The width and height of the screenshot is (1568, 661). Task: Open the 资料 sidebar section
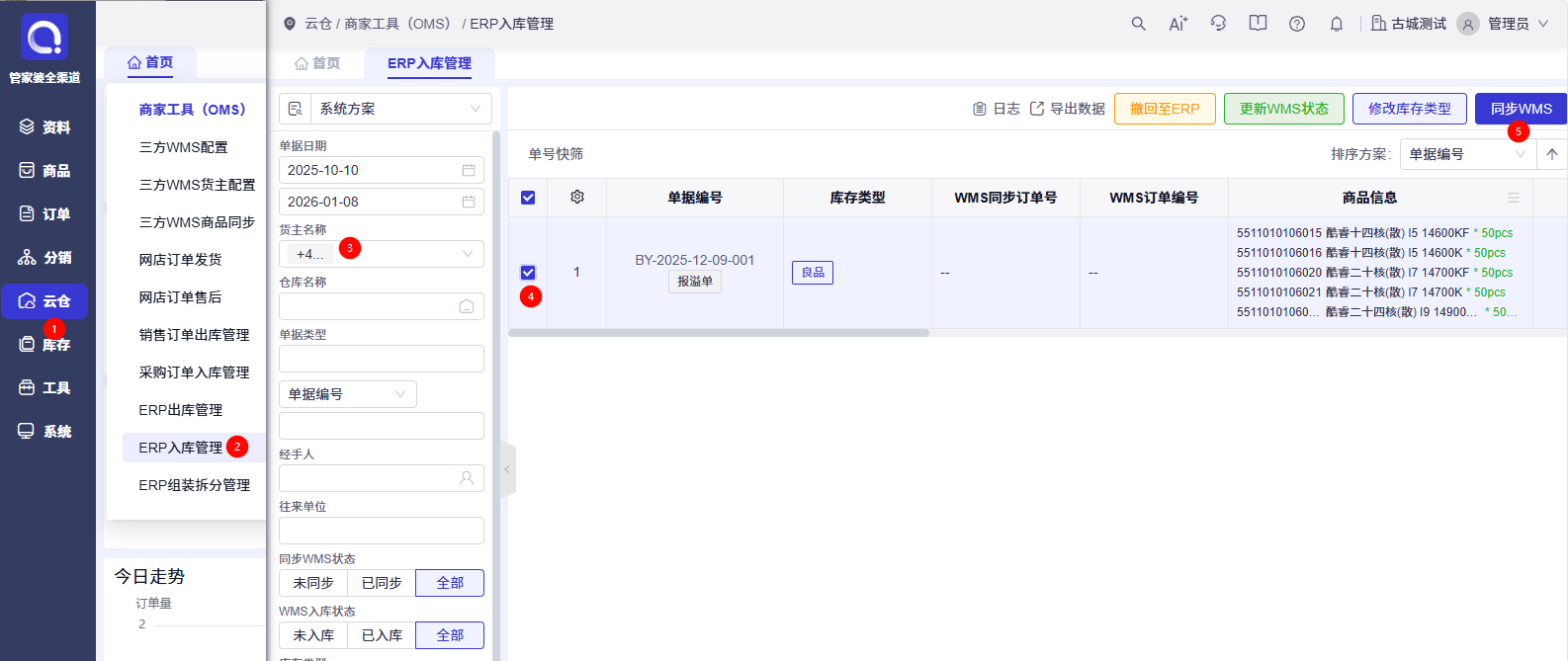[x=44, y=127]
